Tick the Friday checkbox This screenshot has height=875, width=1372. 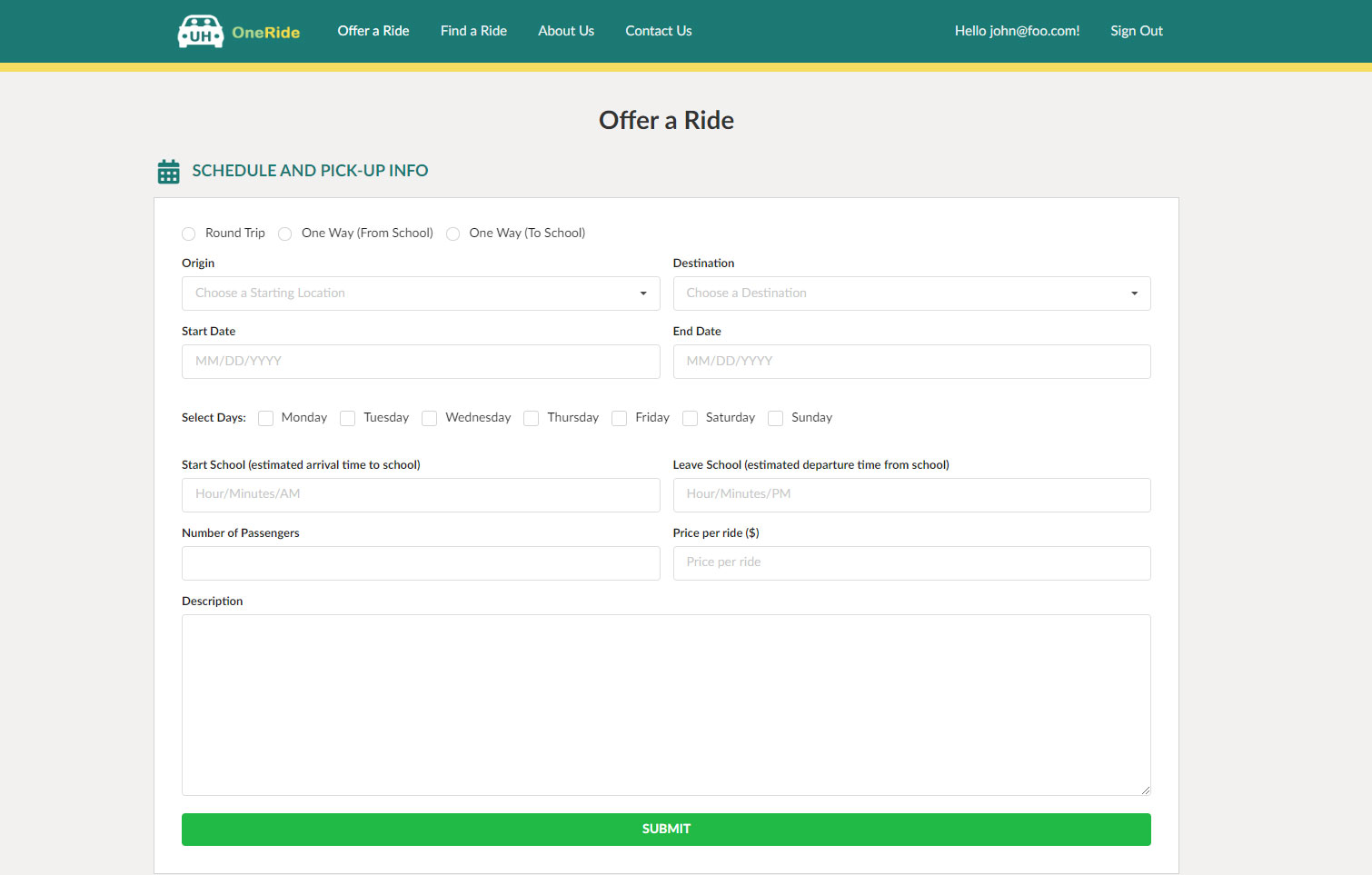[x=620, y=418]
